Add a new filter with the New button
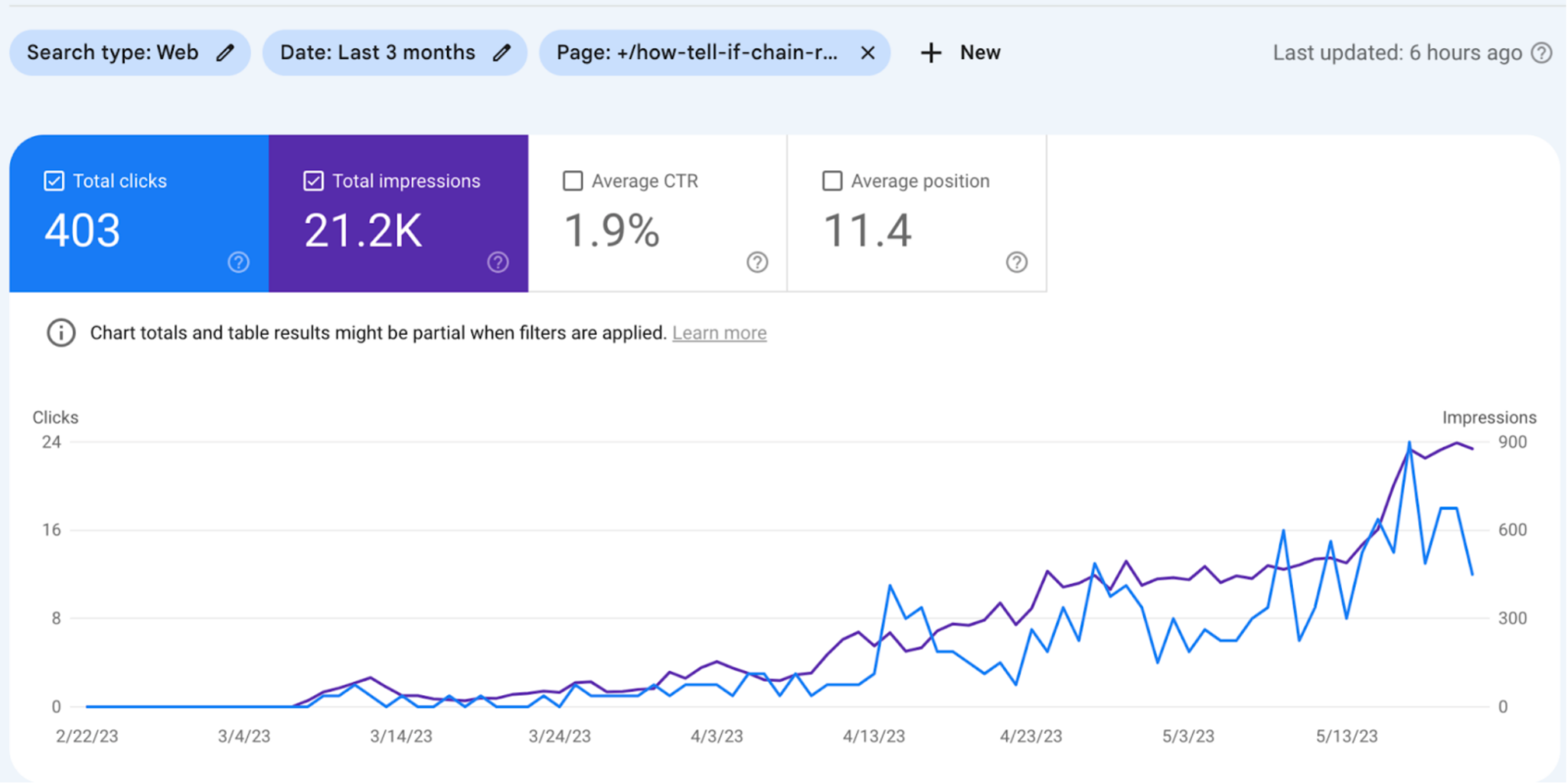 tap(959, 52)
